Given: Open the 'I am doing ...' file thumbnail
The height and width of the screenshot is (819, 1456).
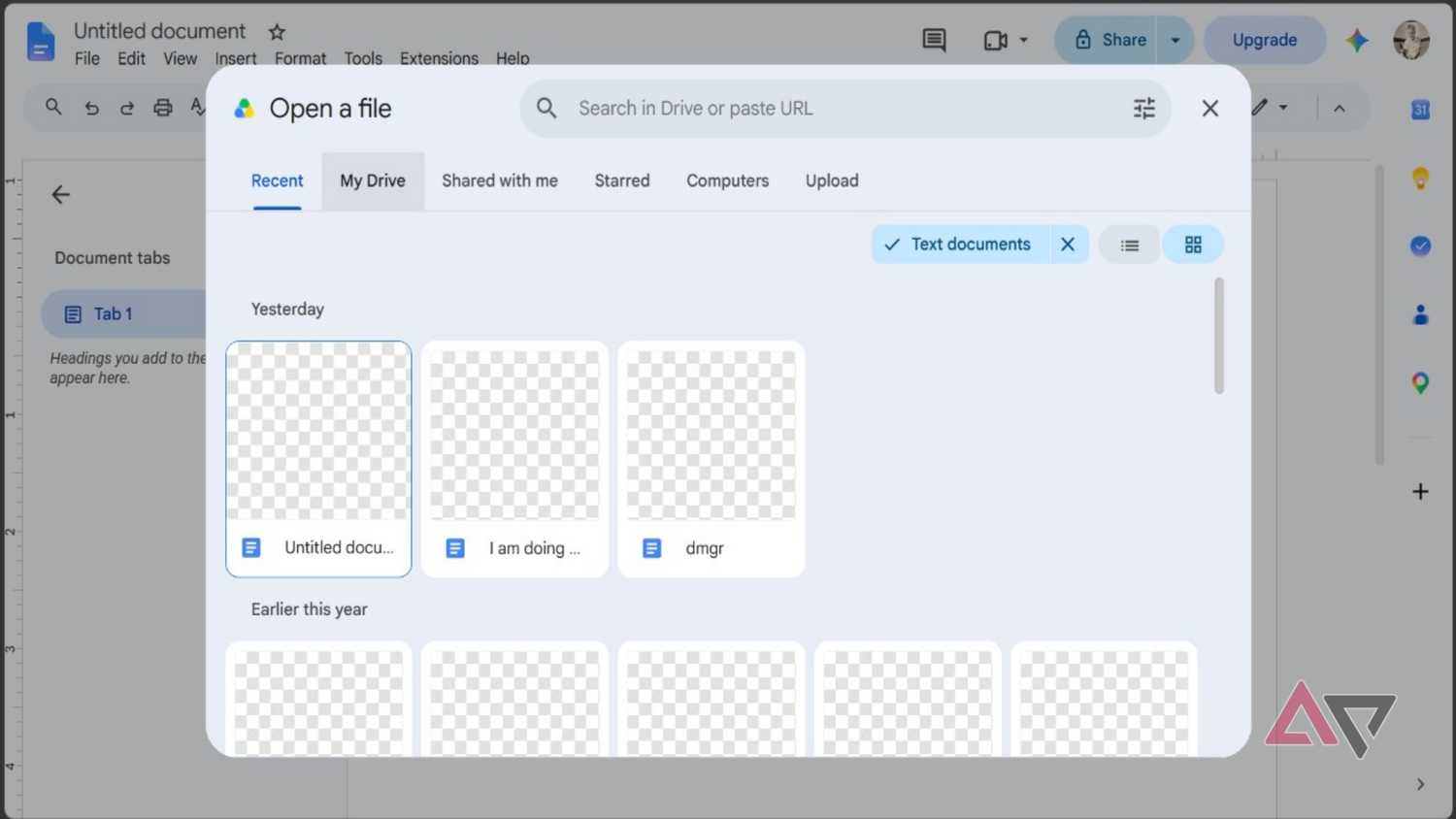Looking at the screenshot, I should point(515,459).
